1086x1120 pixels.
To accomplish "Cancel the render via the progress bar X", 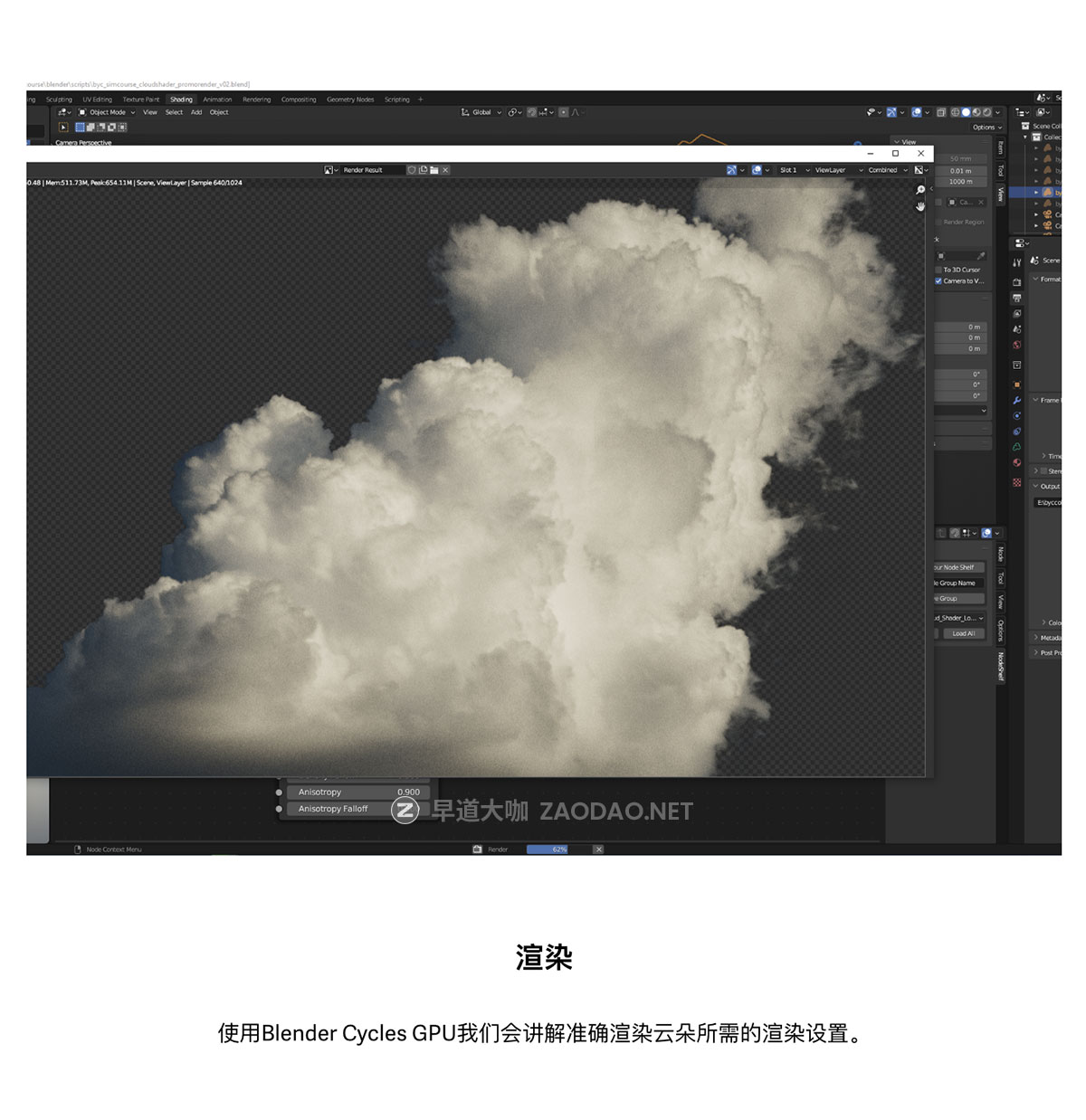I will [x=598, y=849].
